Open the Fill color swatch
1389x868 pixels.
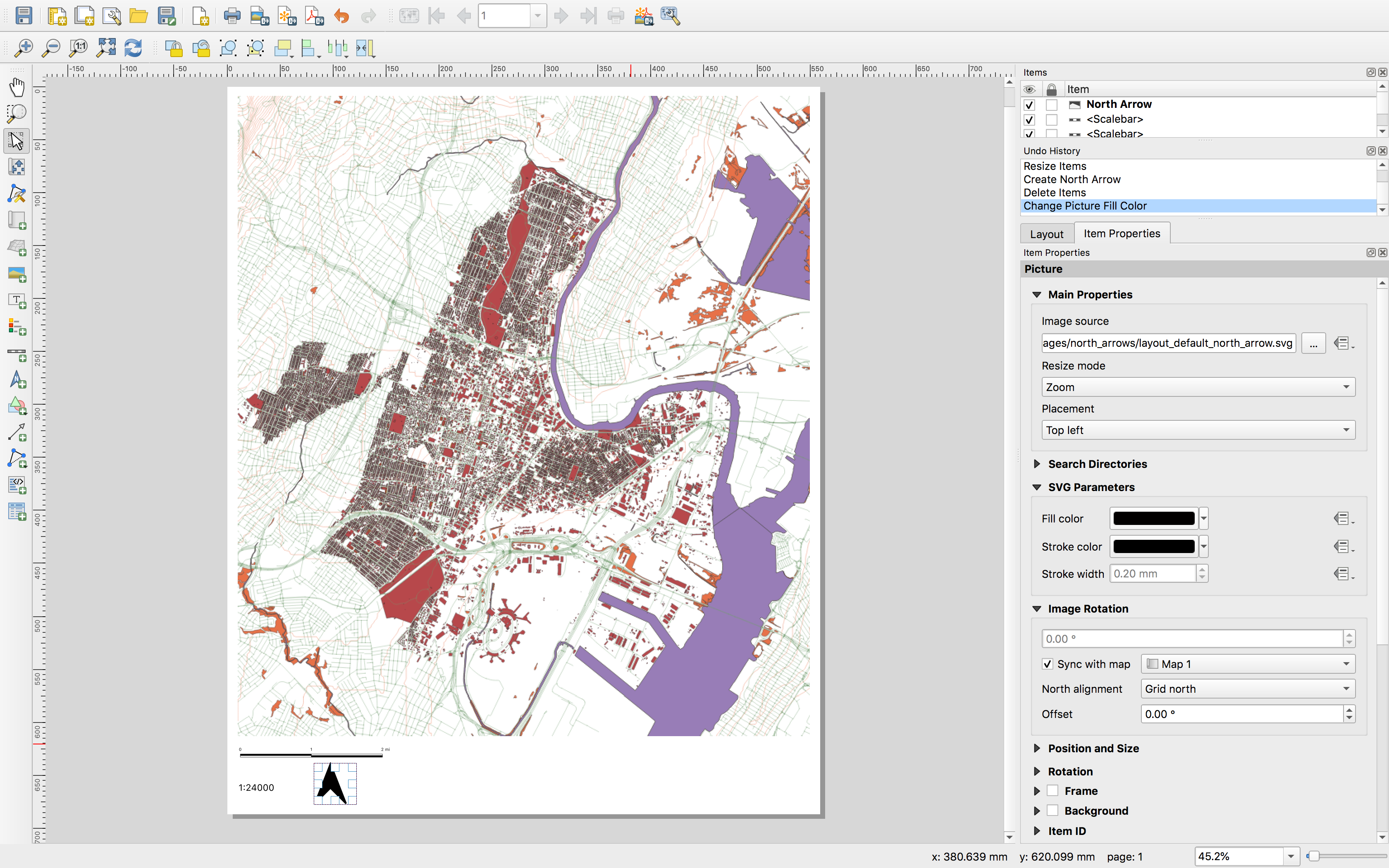1153,518
